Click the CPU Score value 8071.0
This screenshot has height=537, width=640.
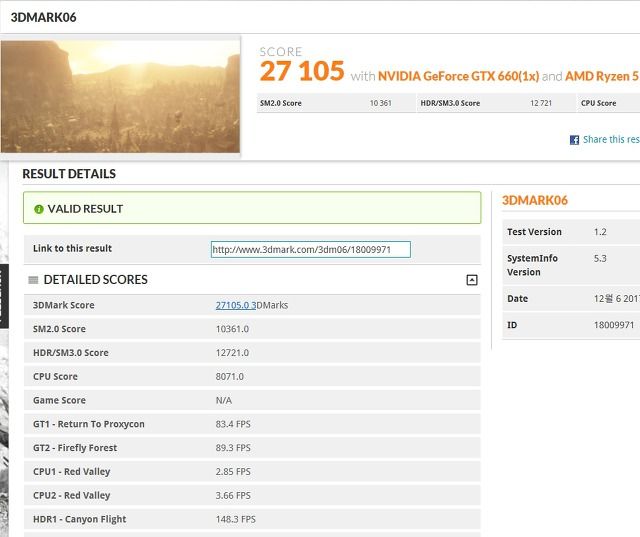click(x=229, y=377)
